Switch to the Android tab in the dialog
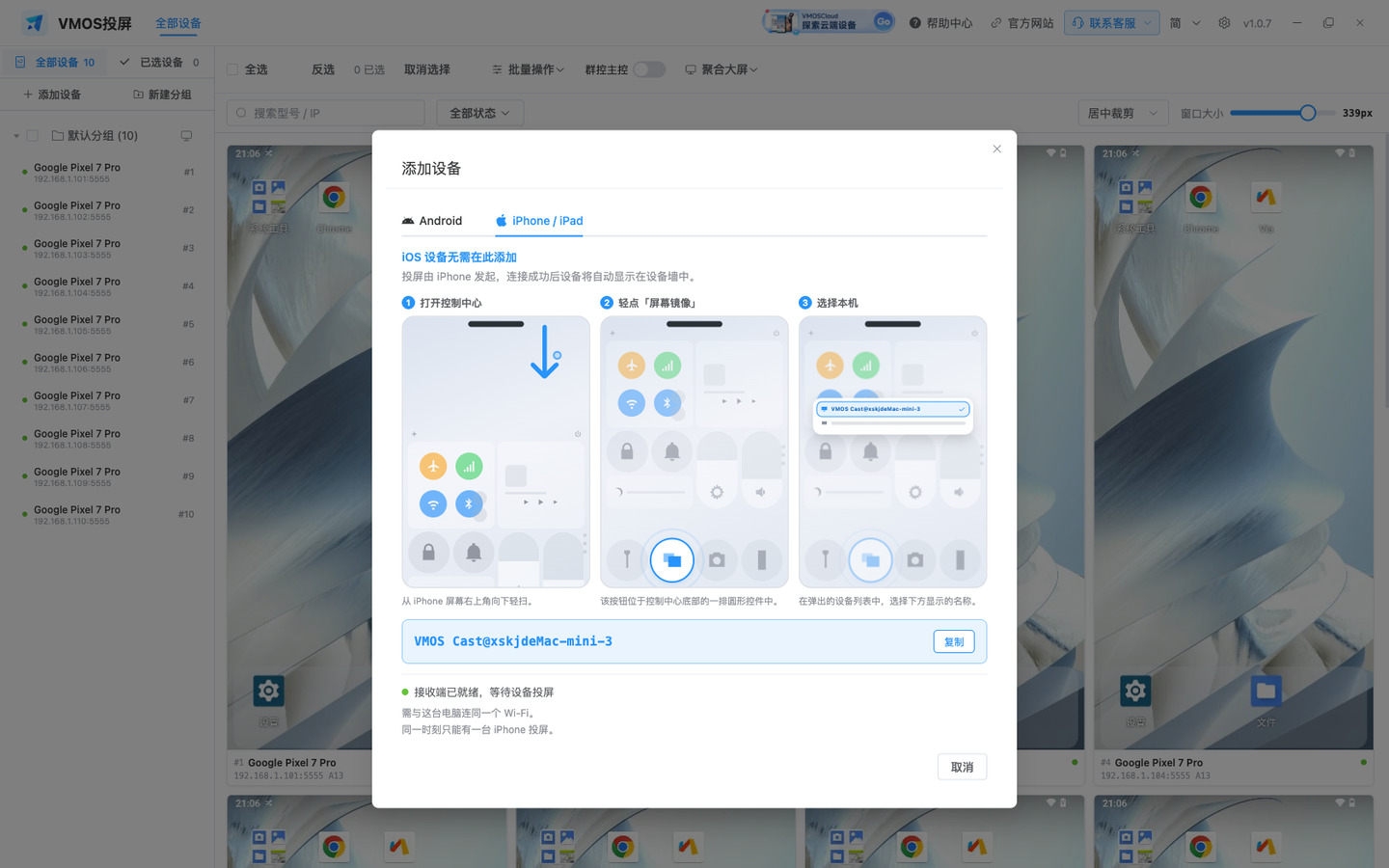Screen dimensions: 1389x868 pos(432,221)
